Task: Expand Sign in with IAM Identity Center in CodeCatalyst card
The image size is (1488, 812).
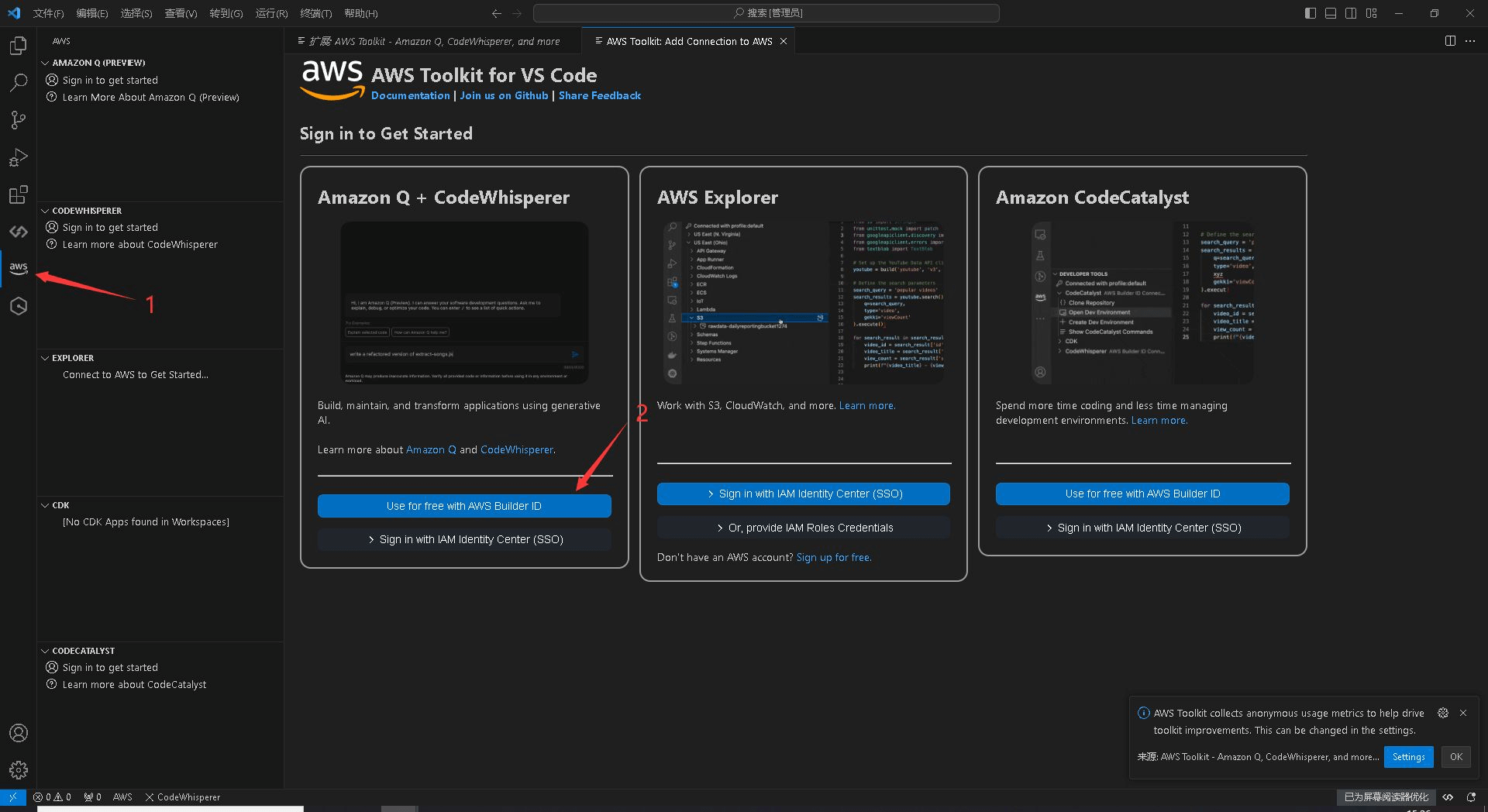Action: [x=1142, y=528]
